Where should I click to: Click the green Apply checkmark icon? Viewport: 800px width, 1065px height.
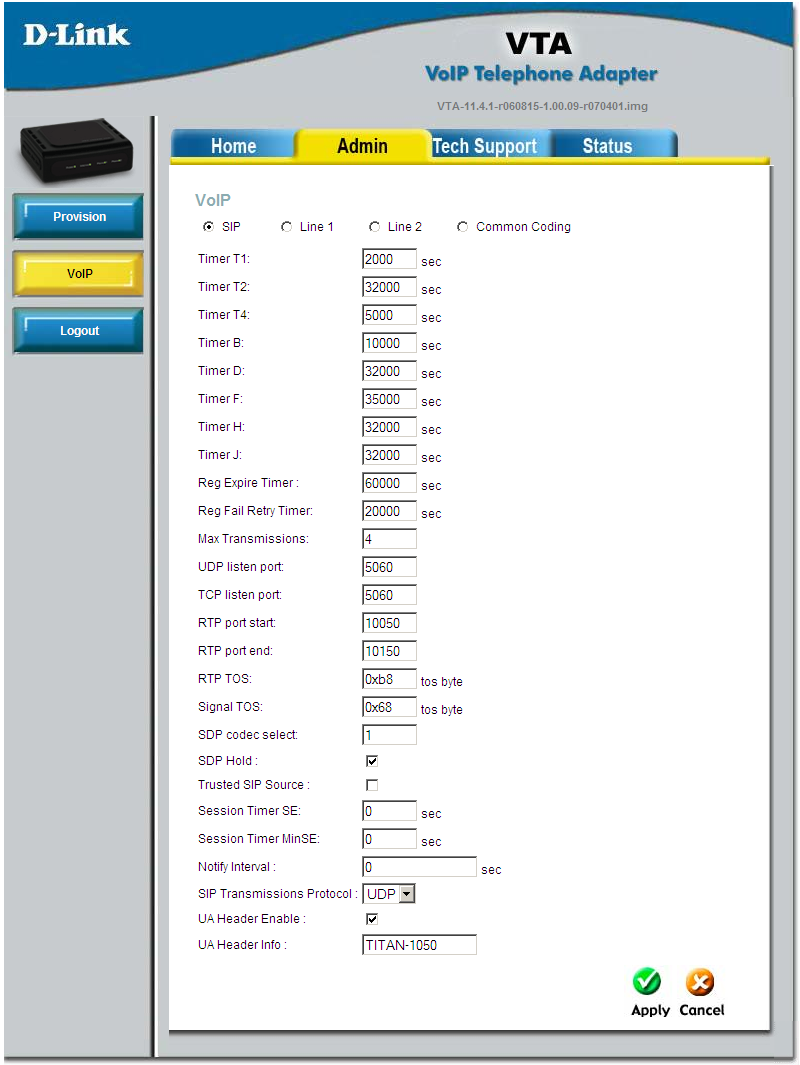click(x=647, y=981)
